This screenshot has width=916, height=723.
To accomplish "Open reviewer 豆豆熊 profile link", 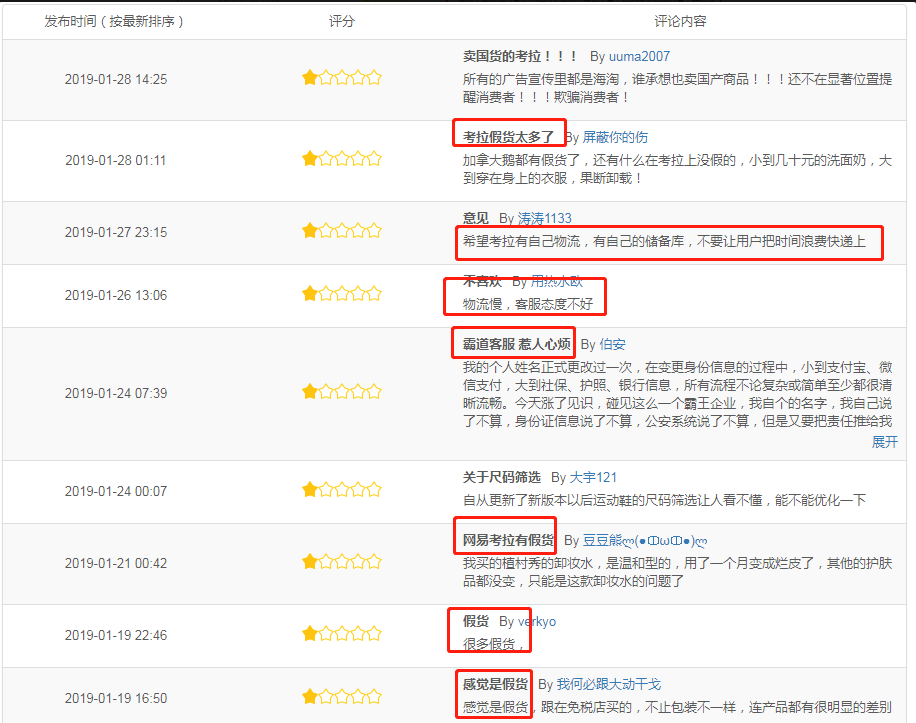I will click(x=645, y=541).
